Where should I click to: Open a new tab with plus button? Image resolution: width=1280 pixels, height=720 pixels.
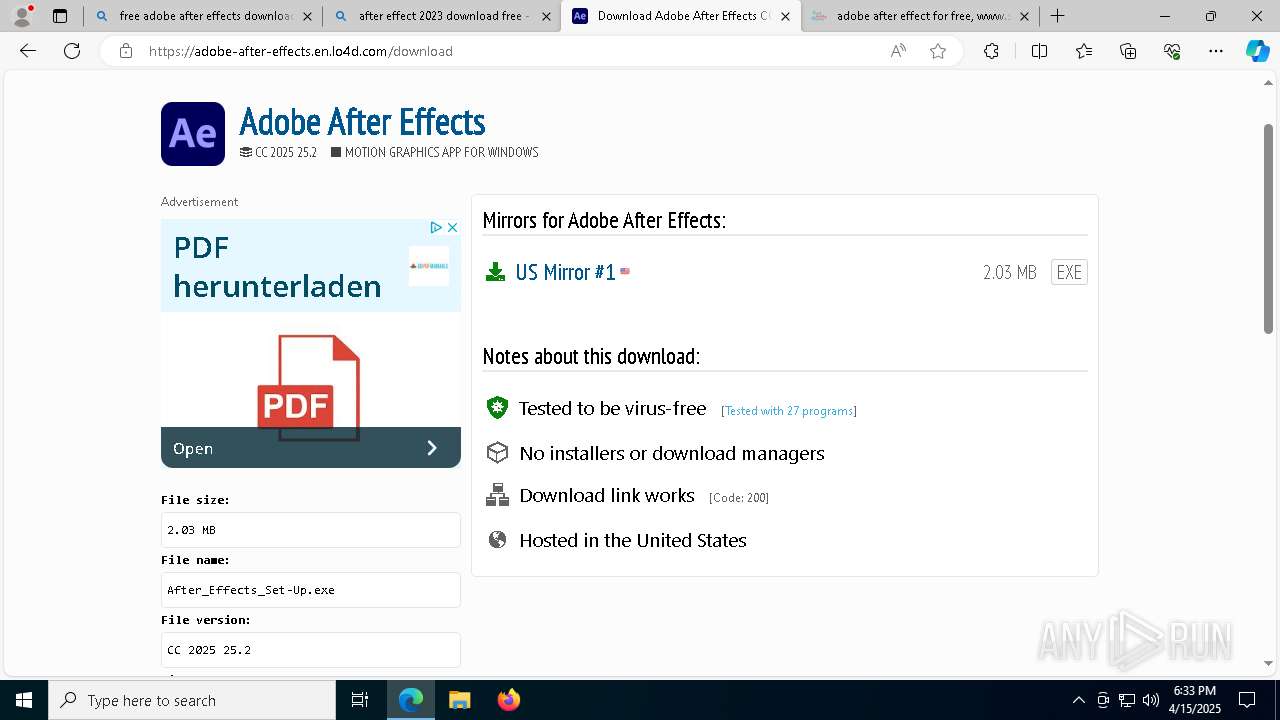(1057, 16)
